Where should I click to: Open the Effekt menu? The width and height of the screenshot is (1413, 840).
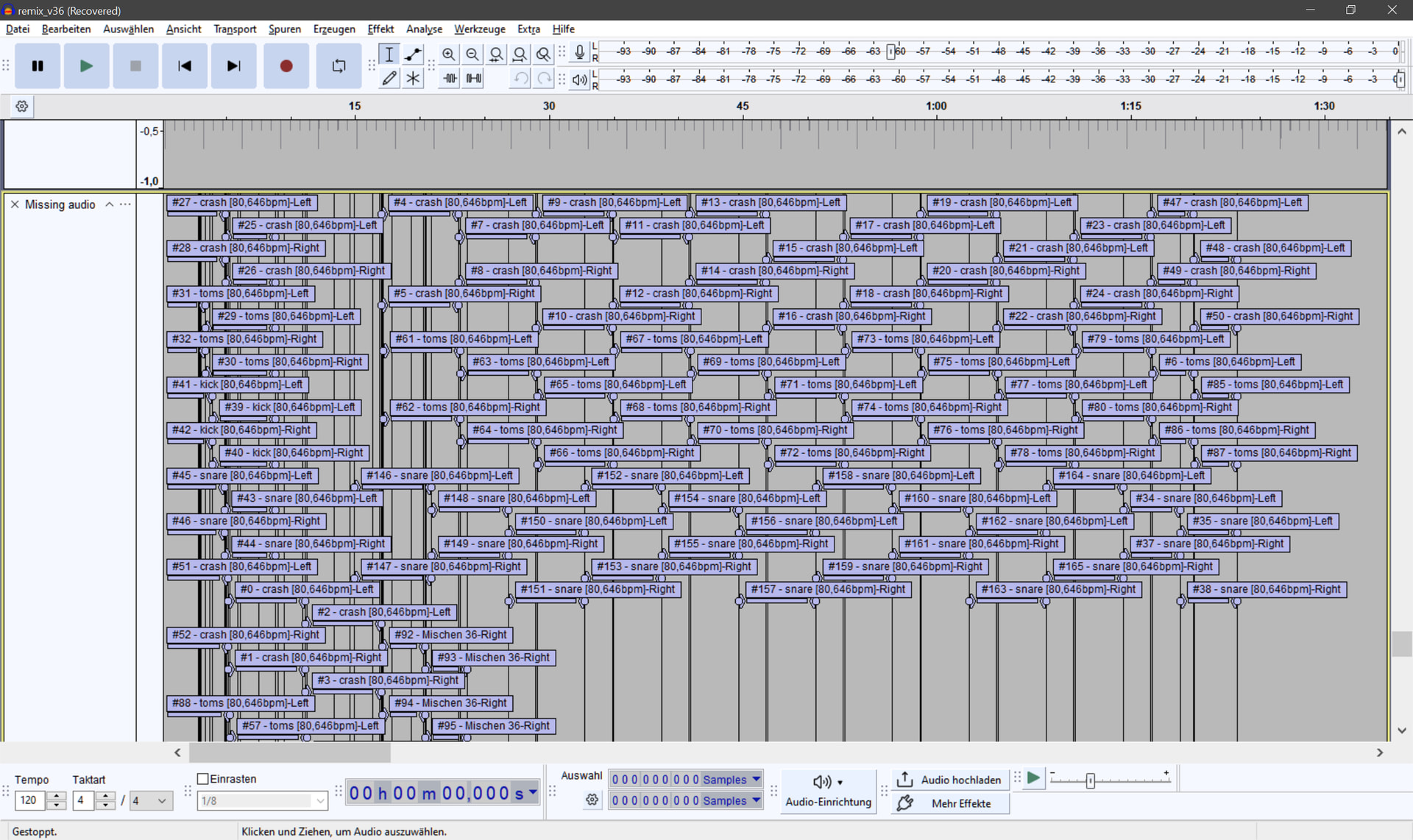tap(380, 29)
